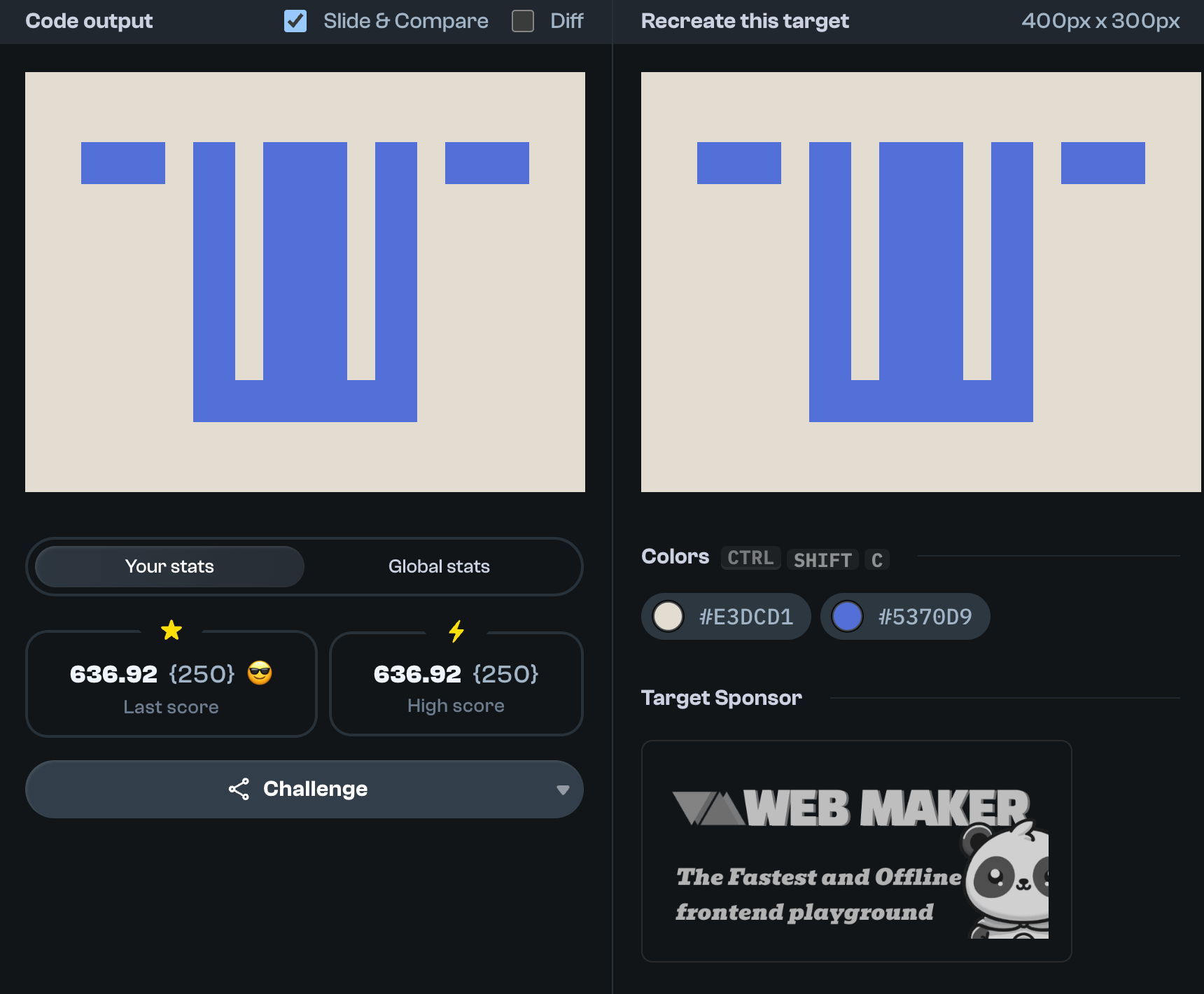Click the Web Maker logo triangle icon
Screen dimensions: 1204x994
click(x=707, y=808)
